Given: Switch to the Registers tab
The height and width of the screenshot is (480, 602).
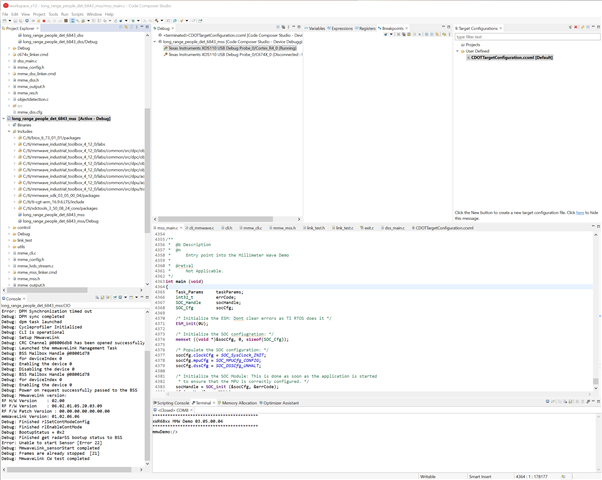Looking at the screenshot, I should 366,28.
